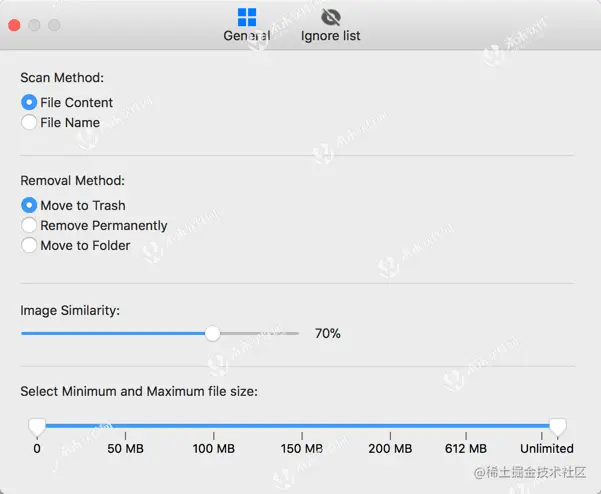Viewport: 601px width, 494px height.
Task: Click the Ignore list crossed-eye icon
Action: point(331,17)
